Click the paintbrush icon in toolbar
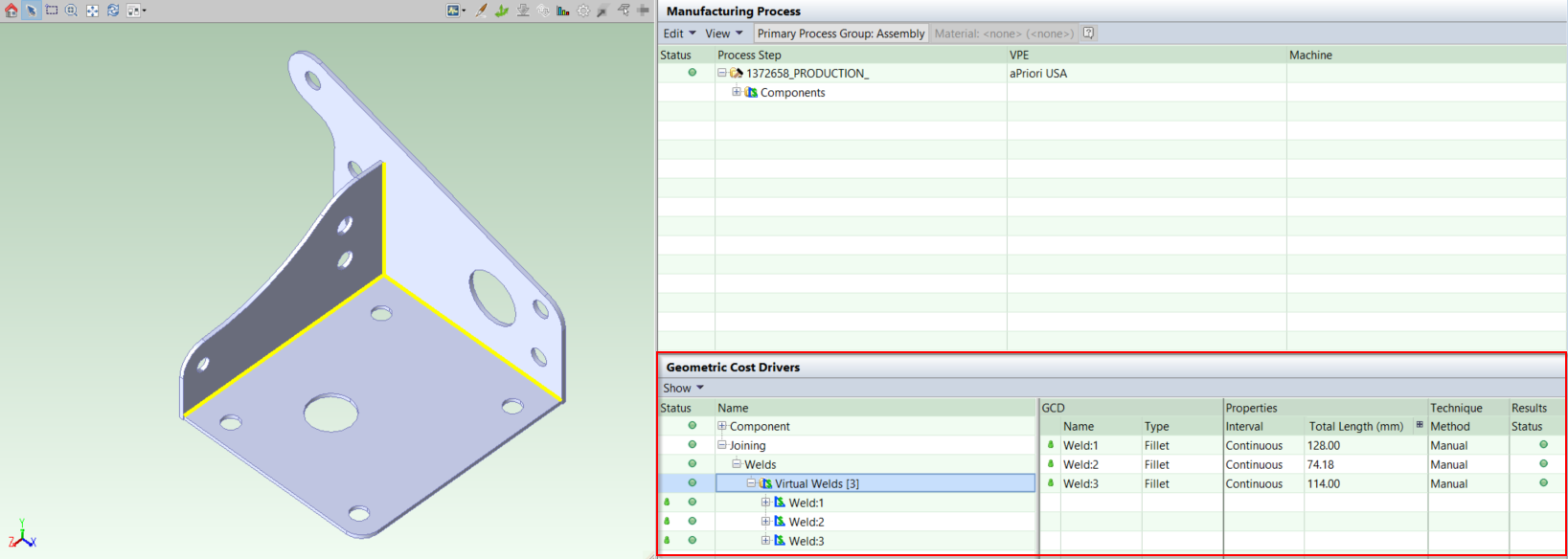 481,11
